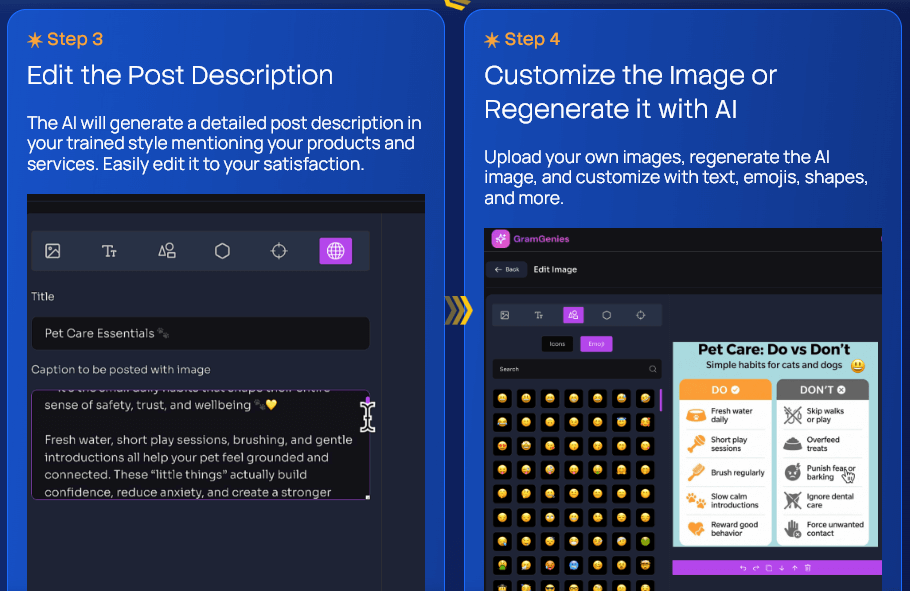Select the highlighted shapes tool in Edit Image toolbar
The image size is (910, 591).
tap(573, 315)
